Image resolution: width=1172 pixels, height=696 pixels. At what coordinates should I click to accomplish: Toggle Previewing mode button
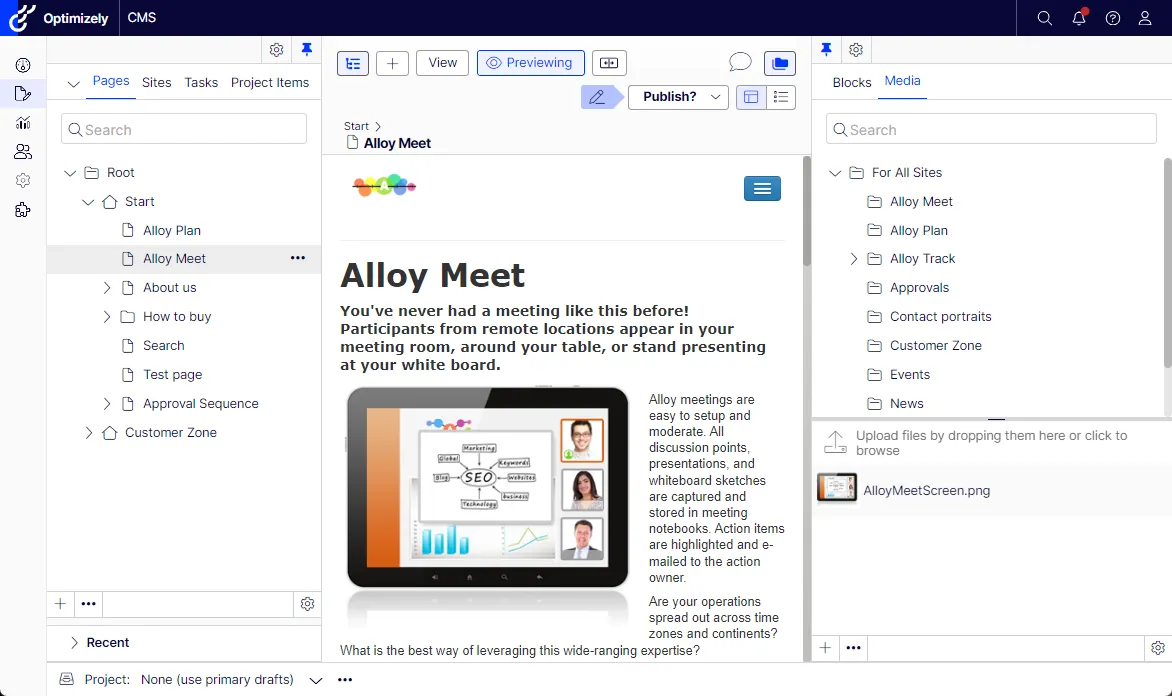(x=531, y=64)
